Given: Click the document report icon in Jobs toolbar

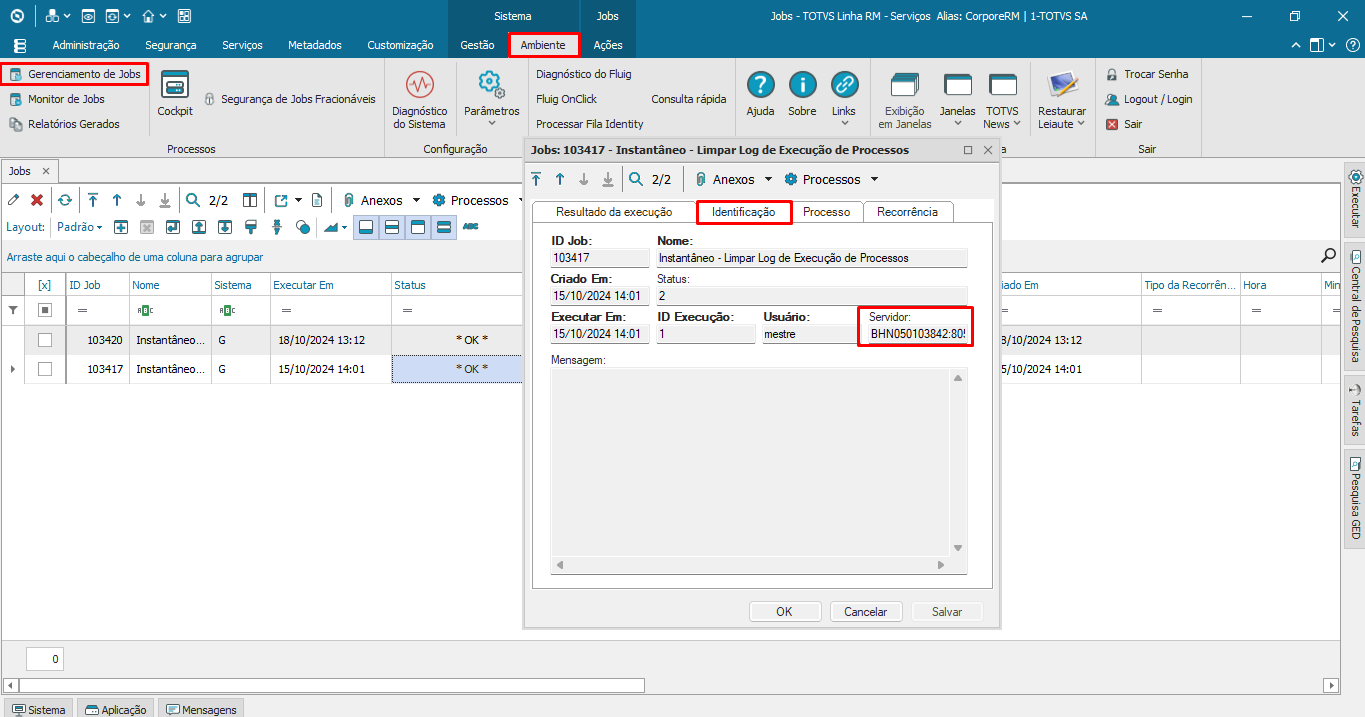Looking at the screenshot, I should click(x=317, y=200).
